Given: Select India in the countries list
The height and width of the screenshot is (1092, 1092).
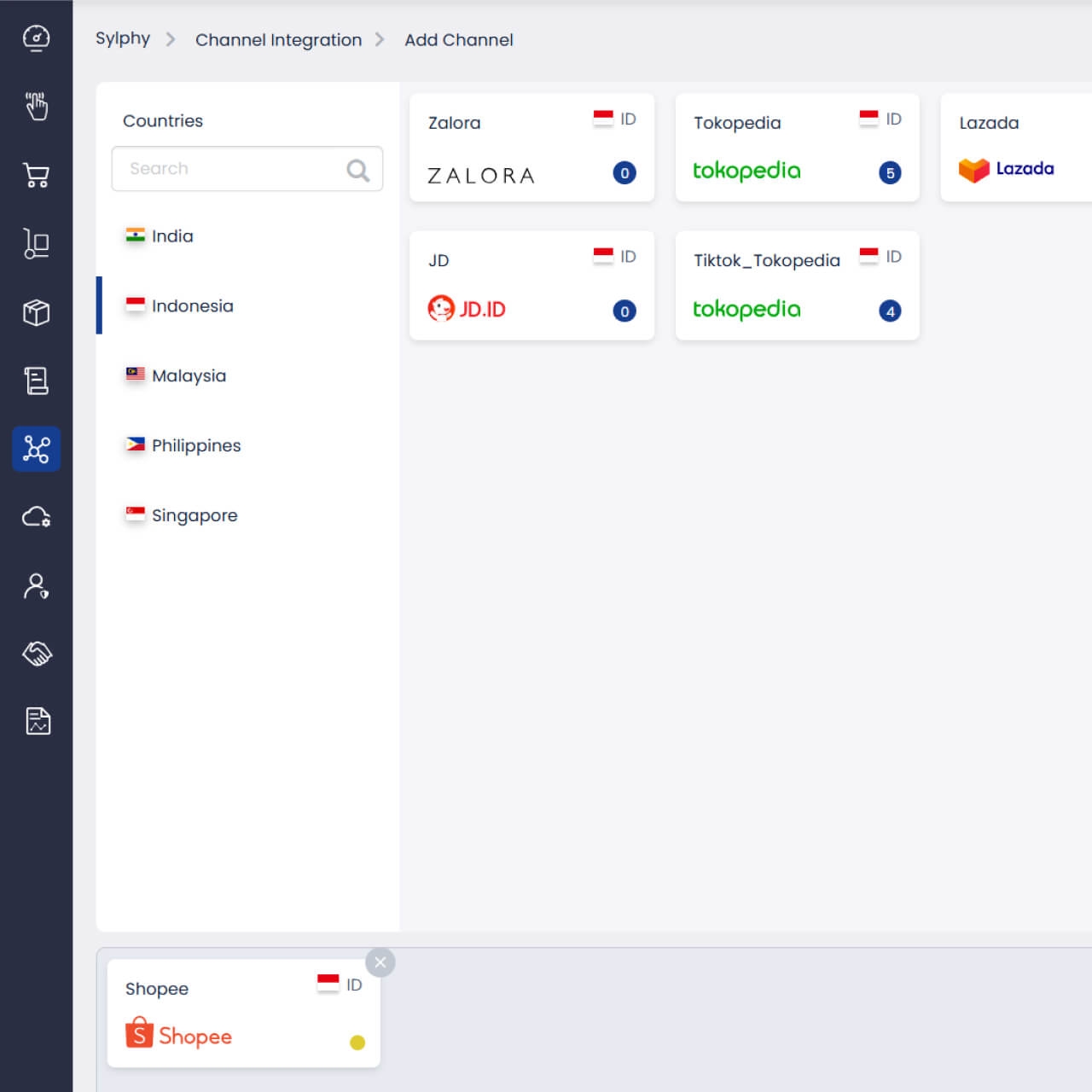Looking at the screenshot, I should pos(172,236).
